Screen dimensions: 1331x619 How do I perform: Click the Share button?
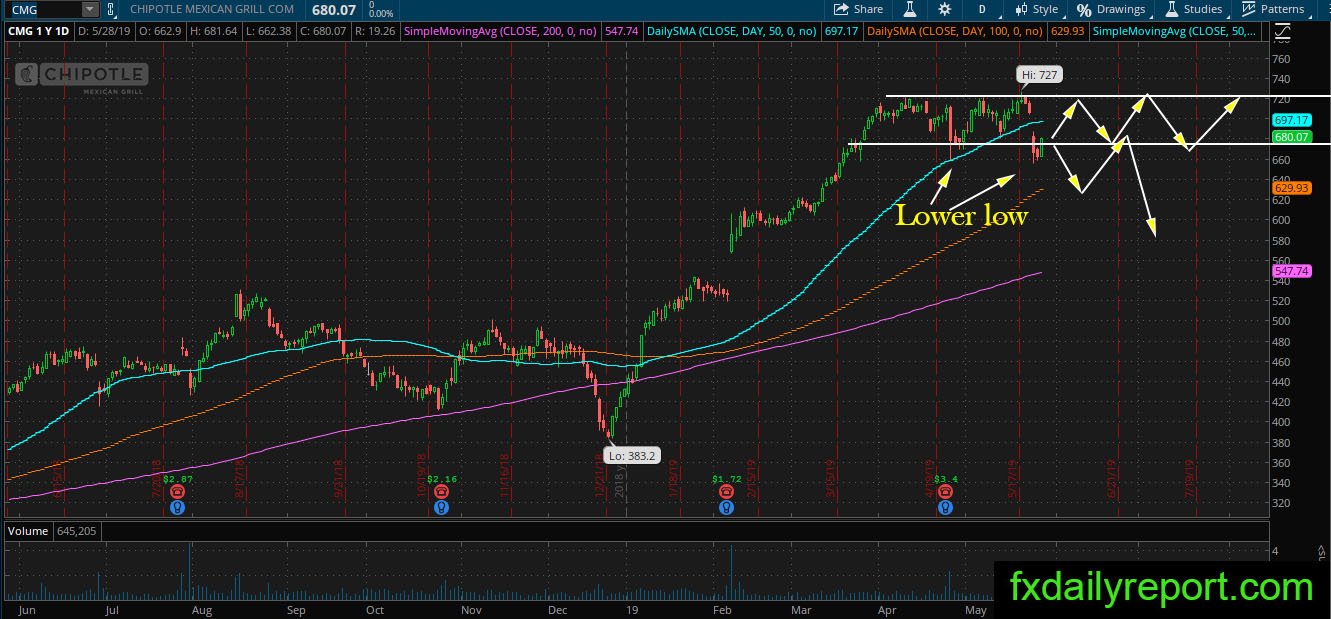click(859, 9)
